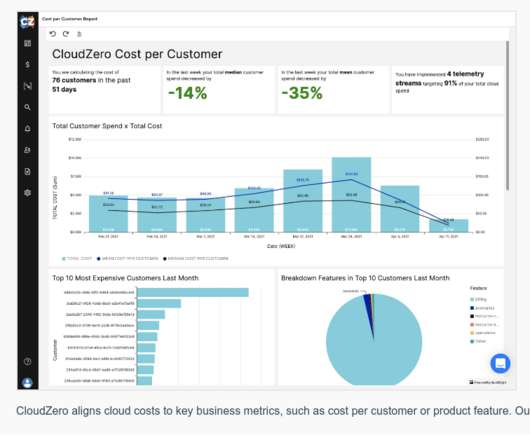
Task: Open the document reports sidebar icon
Action: 28,171
